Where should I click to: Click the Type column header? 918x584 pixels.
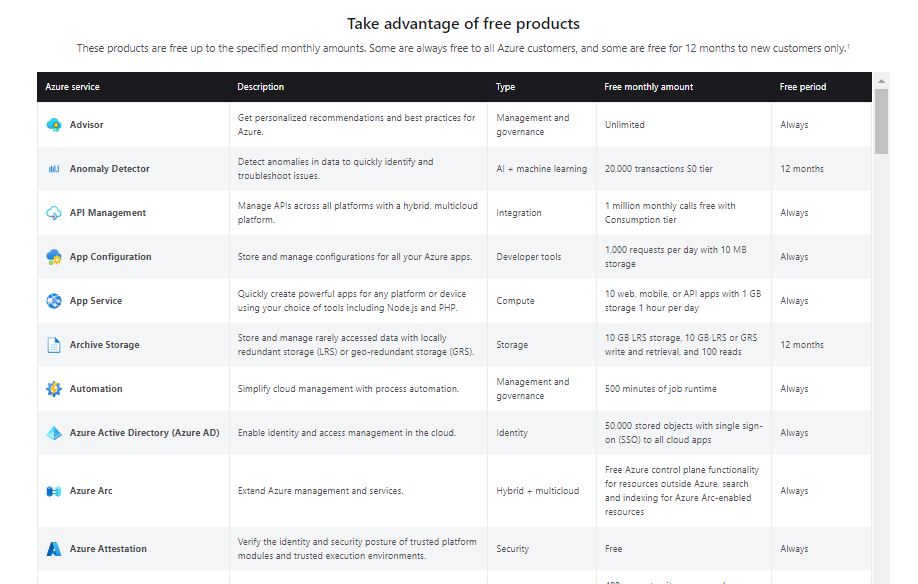505,87
